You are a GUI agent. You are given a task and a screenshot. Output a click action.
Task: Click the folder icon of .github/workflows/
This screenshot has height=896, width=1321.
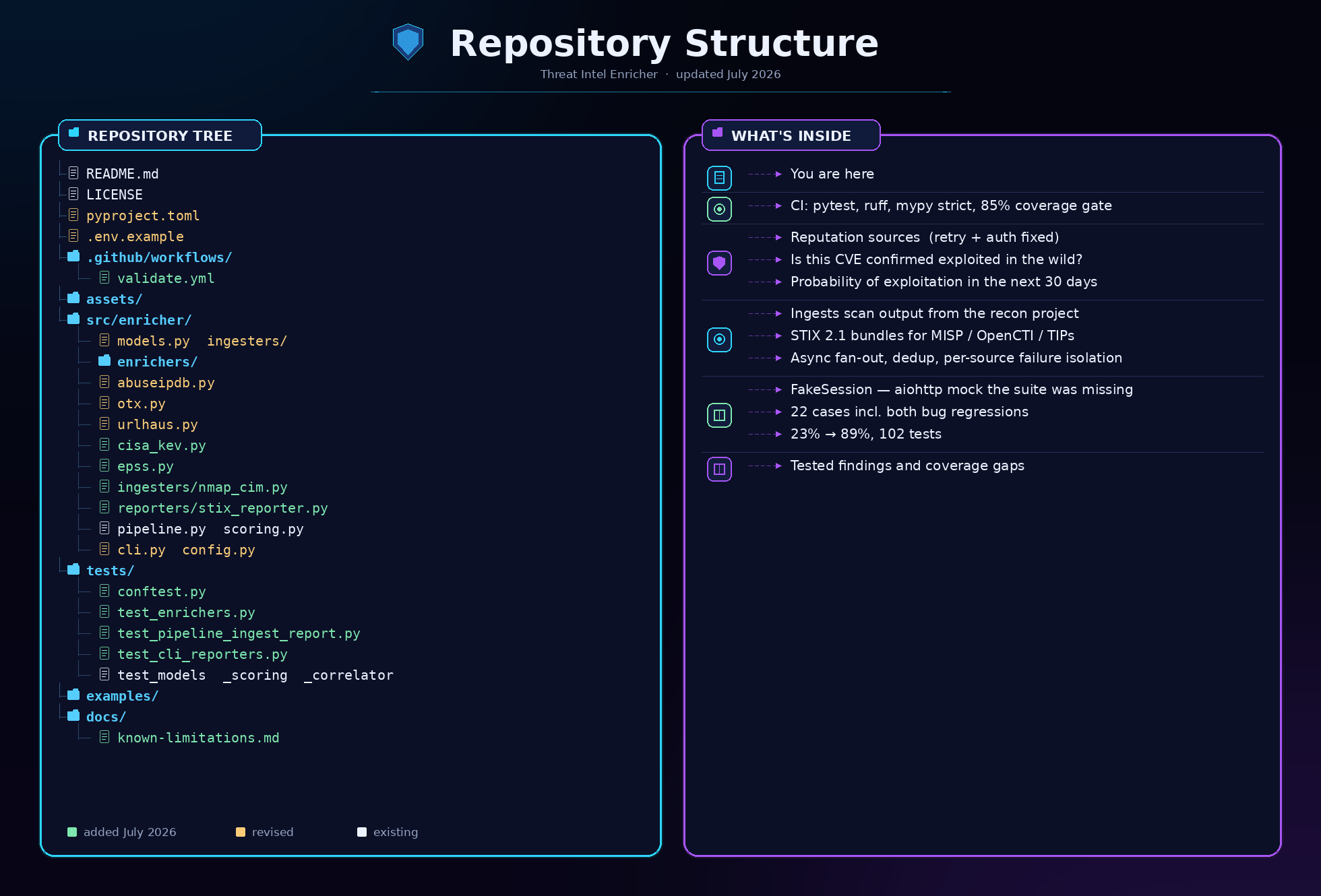tap(73, 256)
